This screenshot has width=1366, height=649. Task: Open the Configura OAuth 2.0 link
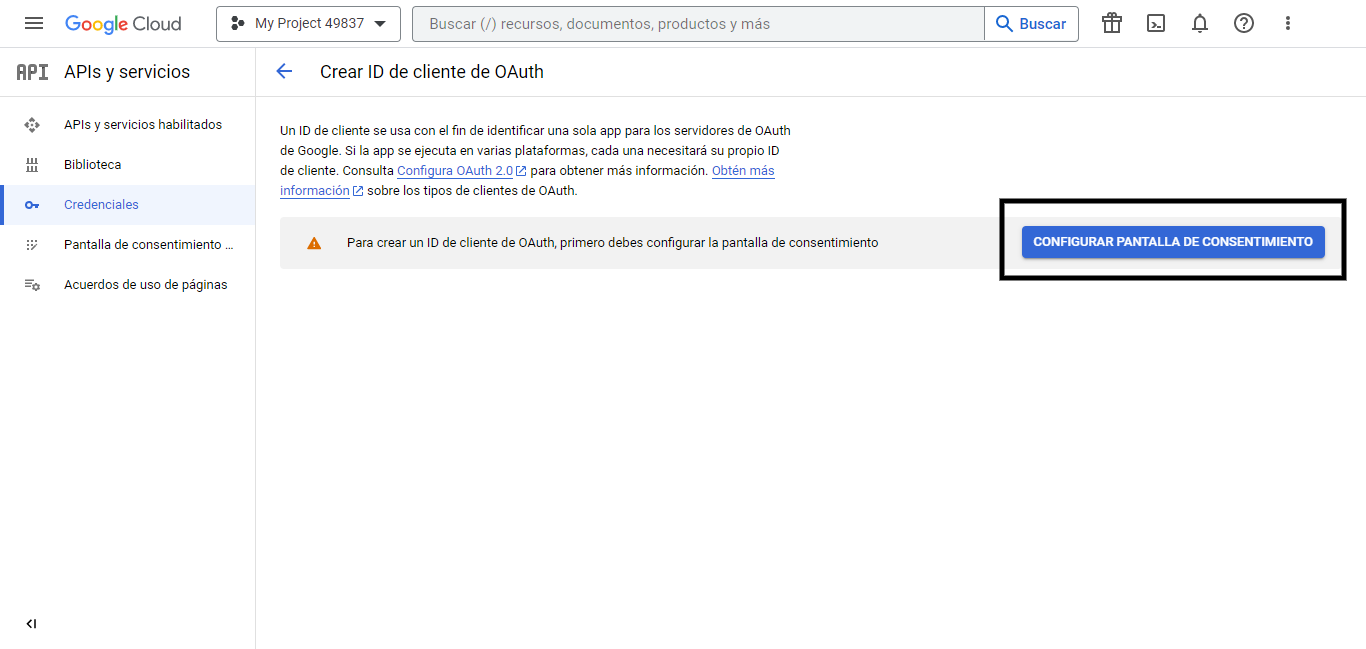461,171
